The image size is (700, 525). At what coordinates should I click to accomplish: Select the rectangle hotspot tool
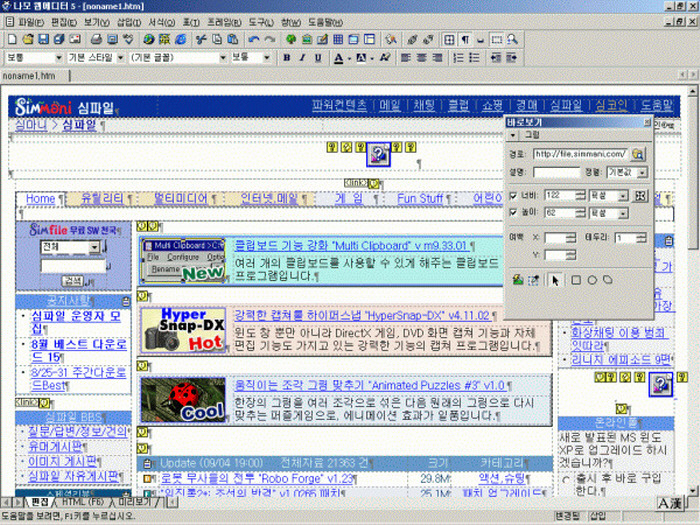(576, 280)
